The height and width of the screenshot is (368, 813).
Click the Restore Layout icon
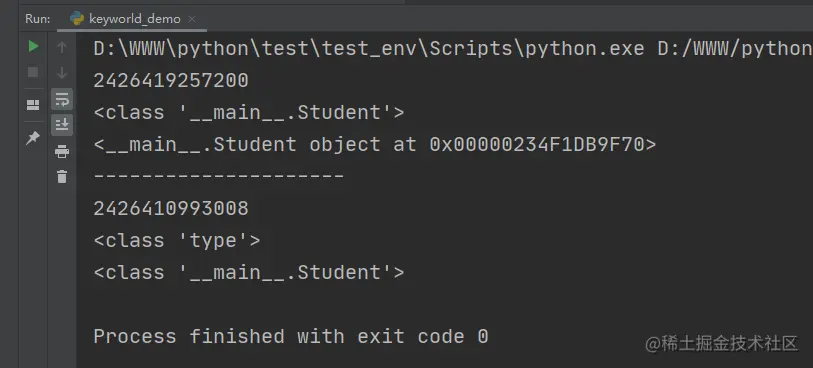click(x=33, y=105)
